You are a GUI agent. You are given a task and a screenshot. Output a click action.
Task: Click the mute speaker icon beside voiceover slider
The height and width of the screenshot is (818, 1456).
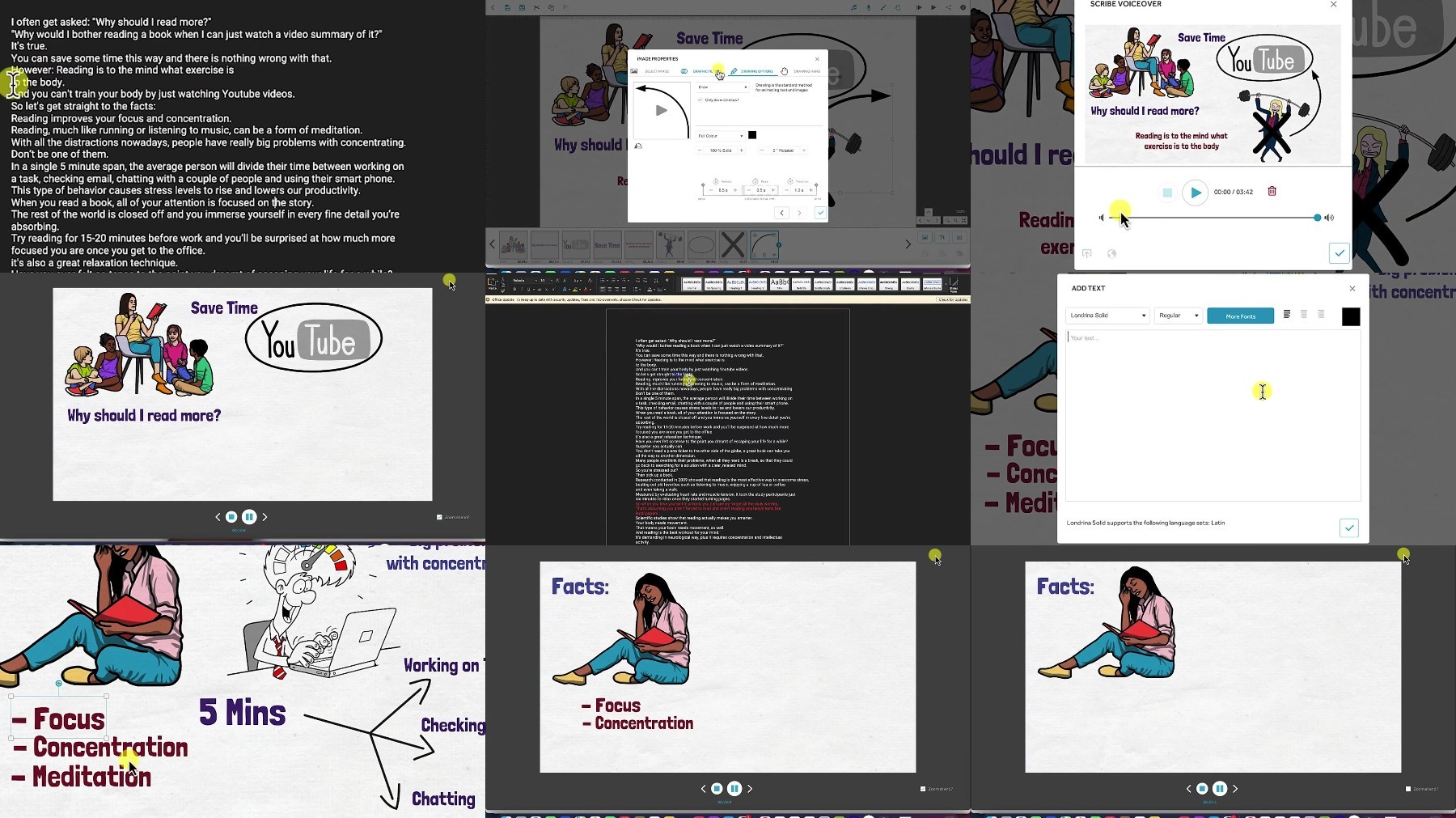point(1101,218)
